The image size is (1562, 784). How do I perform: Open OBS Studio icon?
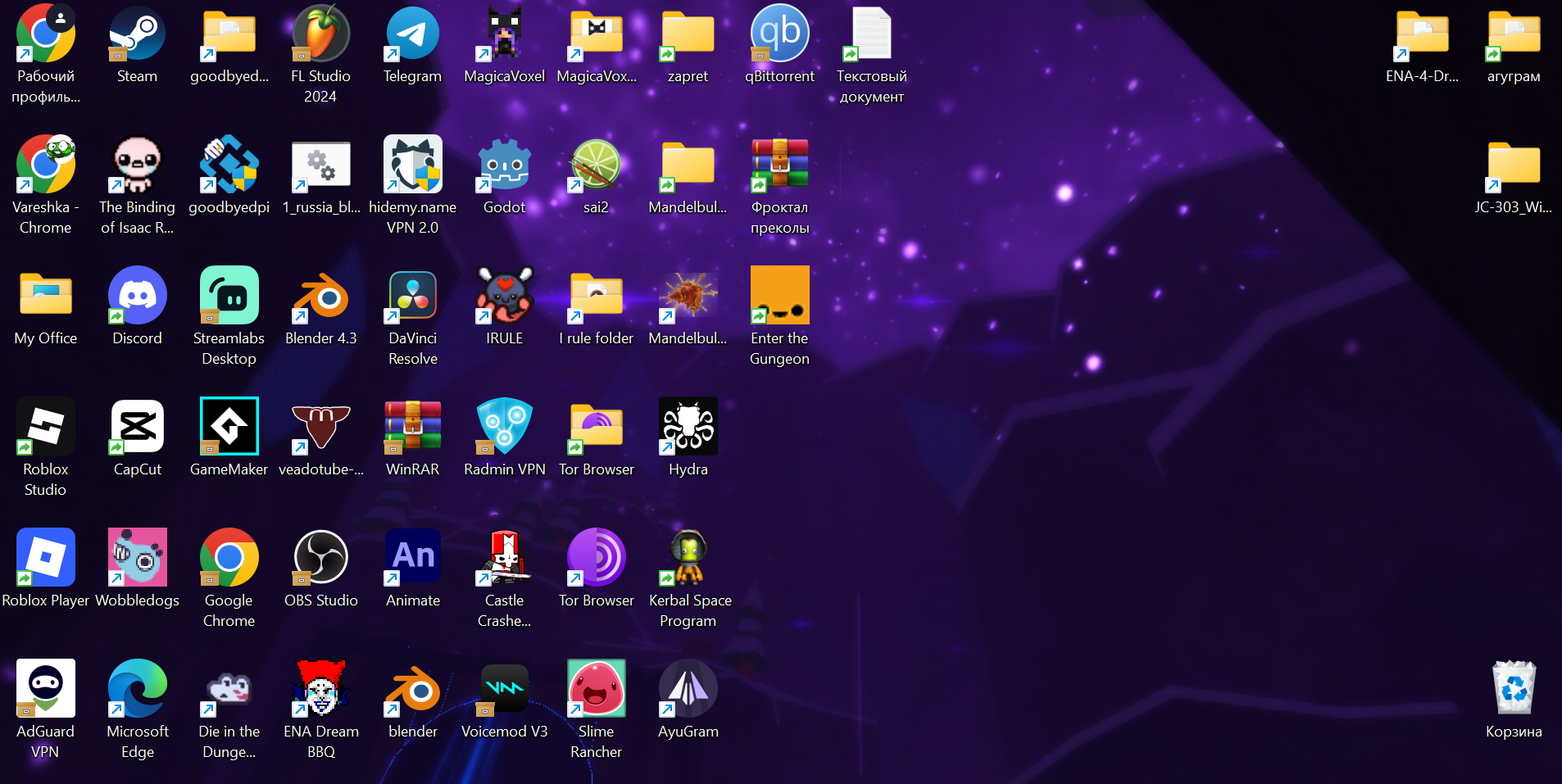pyautogui.click(x=320, y=558)
